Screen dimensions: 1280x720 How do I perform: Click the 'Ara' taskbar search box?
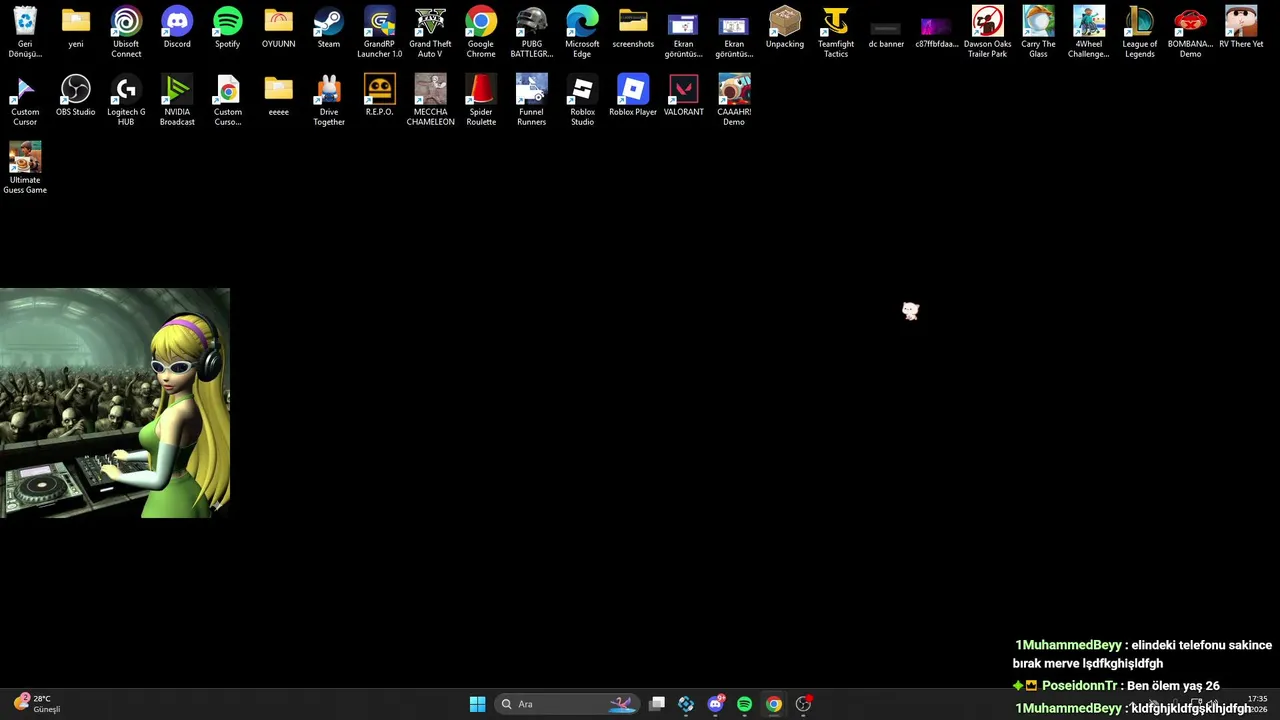tap(567, 704)
